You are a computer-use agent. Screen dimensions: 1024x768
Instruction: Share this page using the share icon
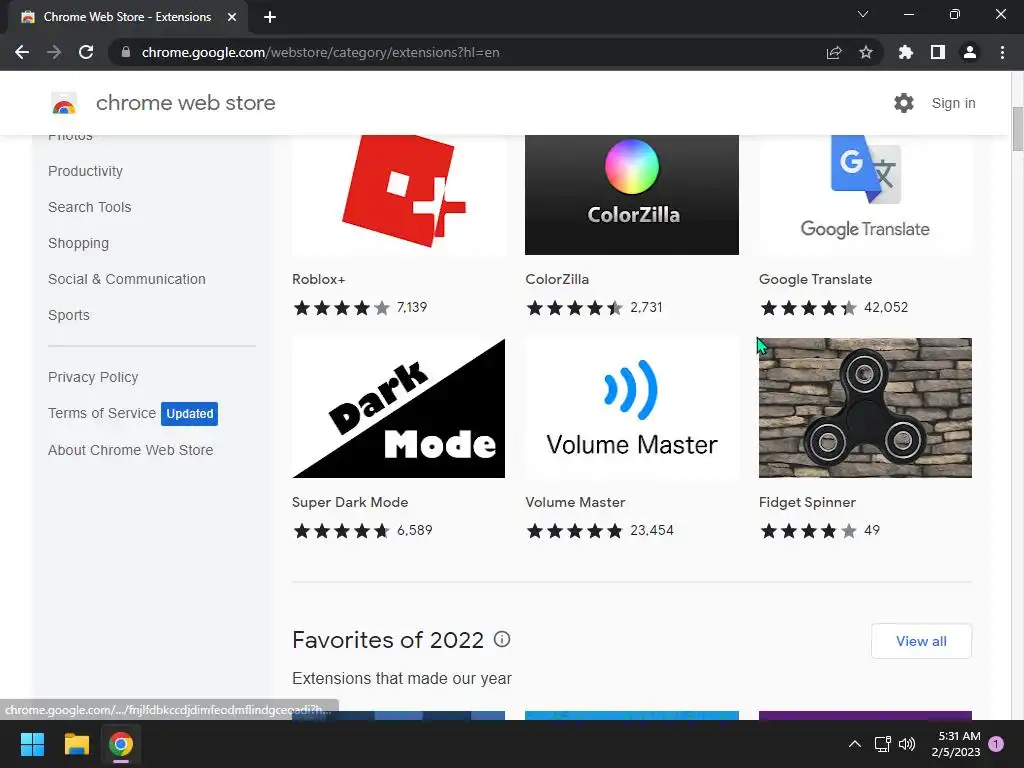click(x=834, y=52)
